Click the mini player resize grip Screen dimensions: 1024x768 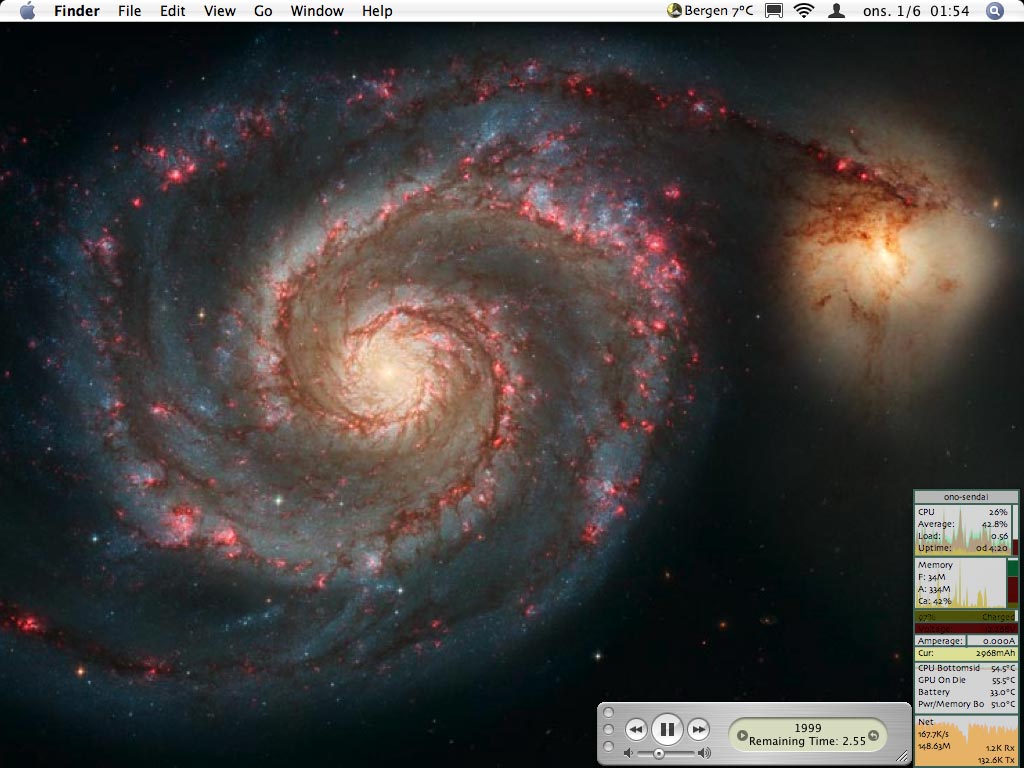point(903,756)
